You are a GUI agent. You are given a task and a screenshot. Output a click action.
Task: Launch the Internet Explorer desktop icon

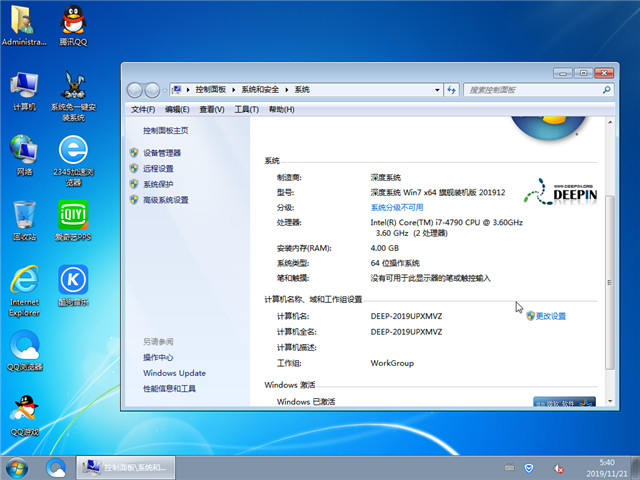click(x=24, y=291)
